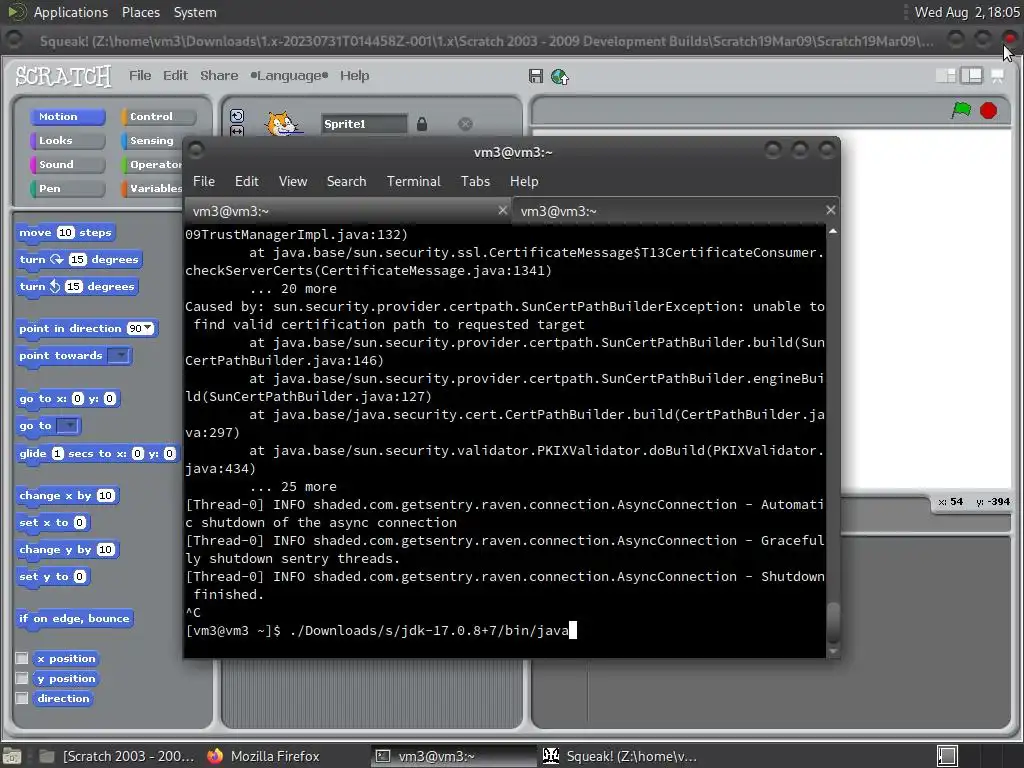Open the terminal's View menu
Viewport: 1024px width, 768px height.
(x=293, y=182)
